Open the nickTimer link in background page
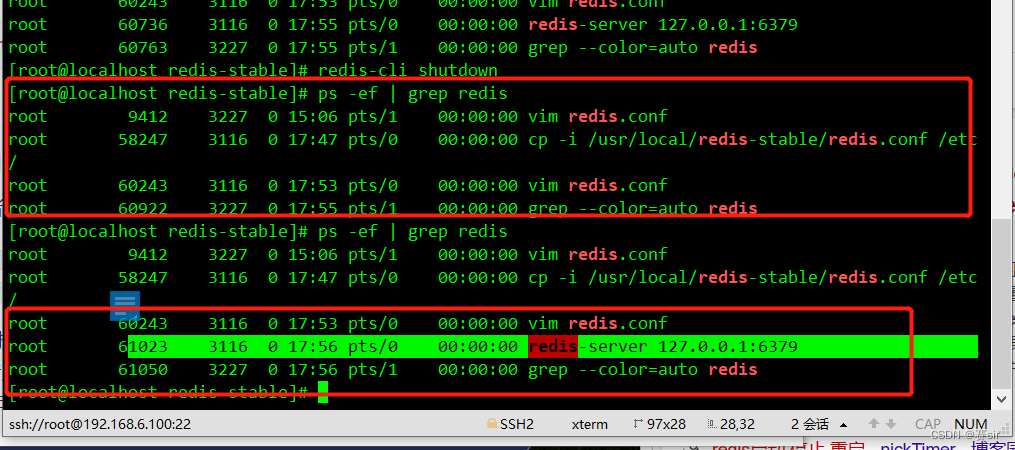 click(x=917, y=446)
